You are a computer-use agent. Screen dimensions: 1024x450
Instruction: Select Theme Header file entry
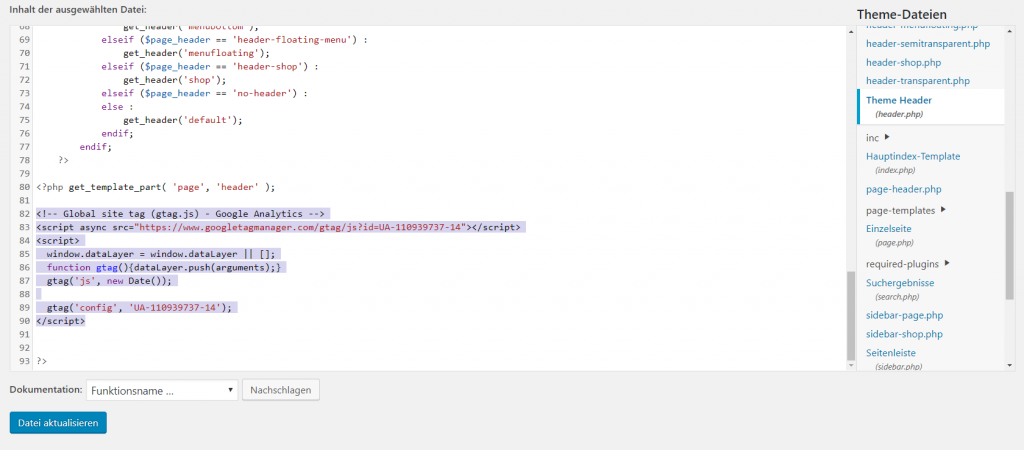[x=931, y=106]
